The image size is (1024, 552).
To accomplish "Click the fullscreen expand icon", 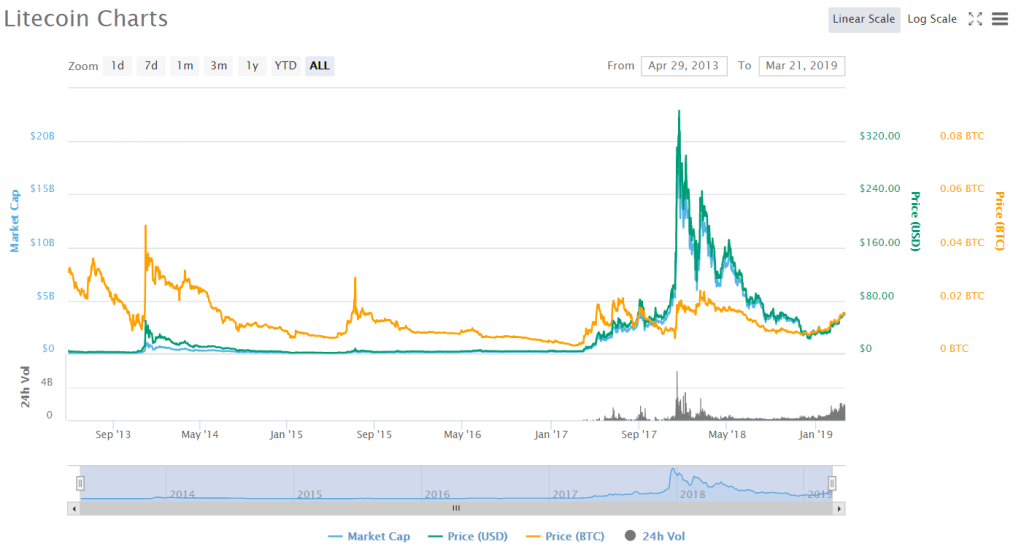I will point(976,19).
